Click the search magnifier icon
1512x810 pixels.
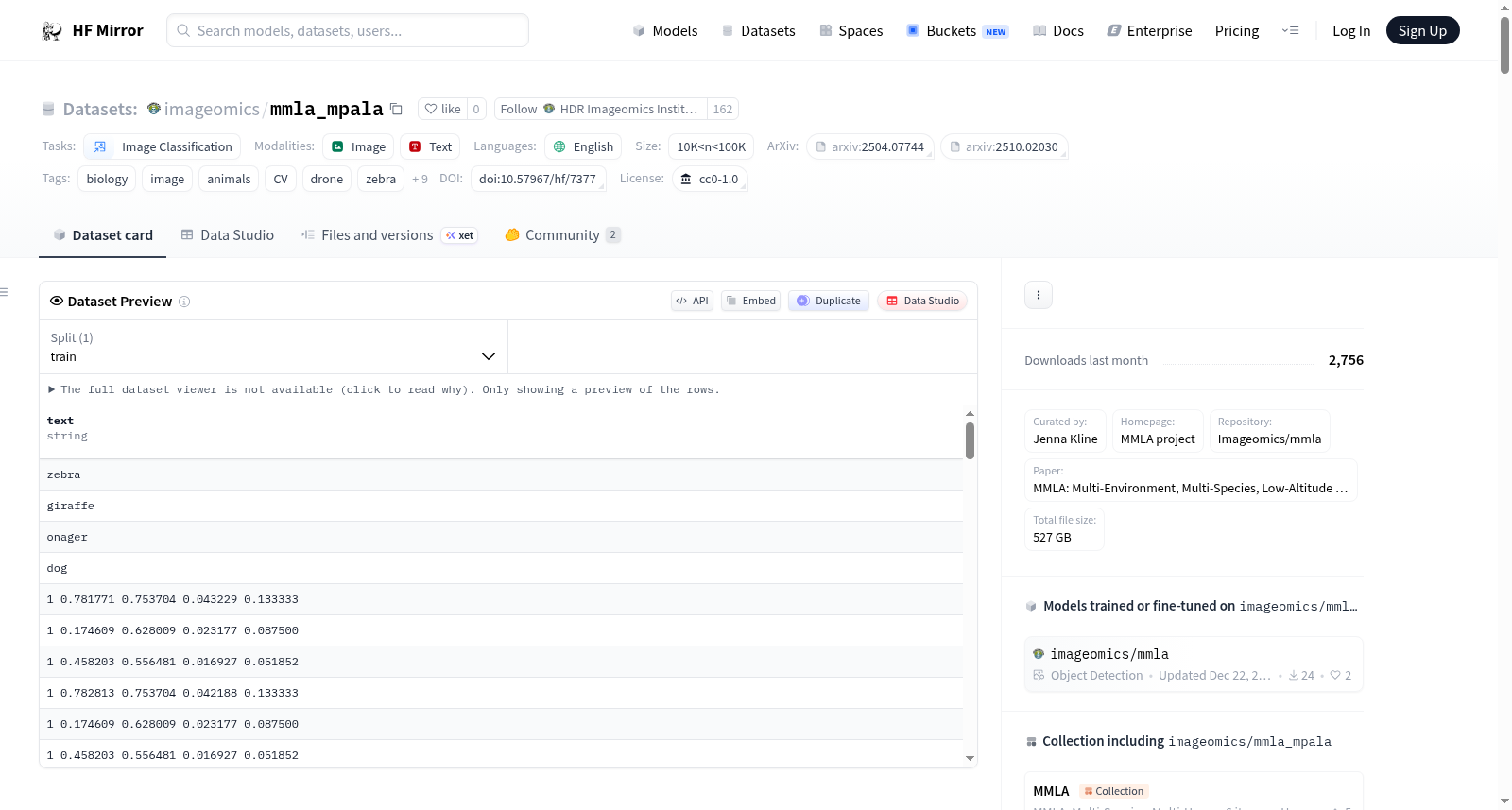(183, 31)
